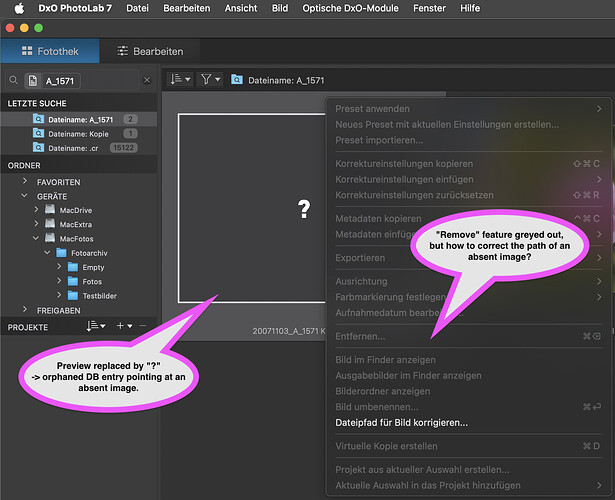Open the projects sort icon
The width and height of the screenshot is (615, 500).
tap(95, 326)
